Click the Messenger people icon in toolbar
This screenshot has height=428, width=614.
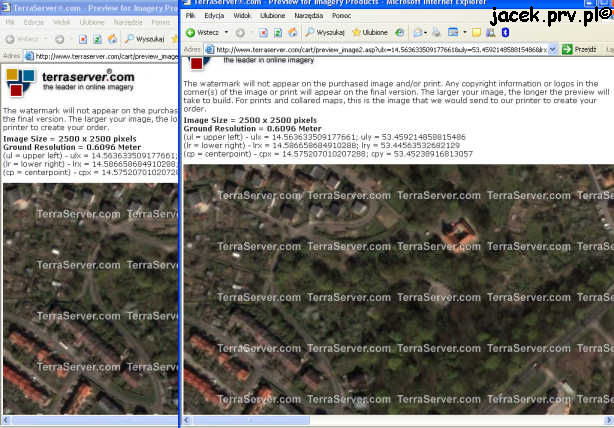491,33
